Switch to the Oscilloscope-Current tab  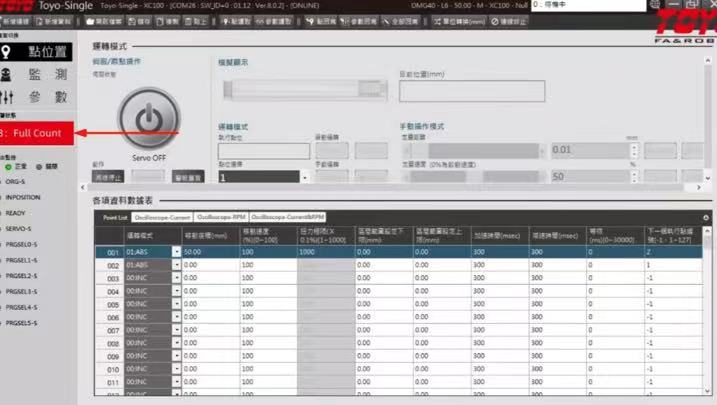(x=162, y=216)
